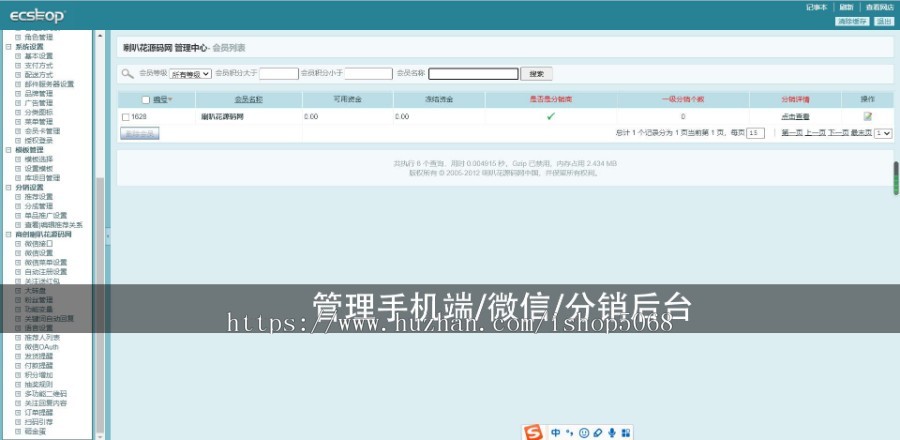Click the sidebar scrollbar up arrow
Viewport: 900px width, 440px height.
pos(100,36)
